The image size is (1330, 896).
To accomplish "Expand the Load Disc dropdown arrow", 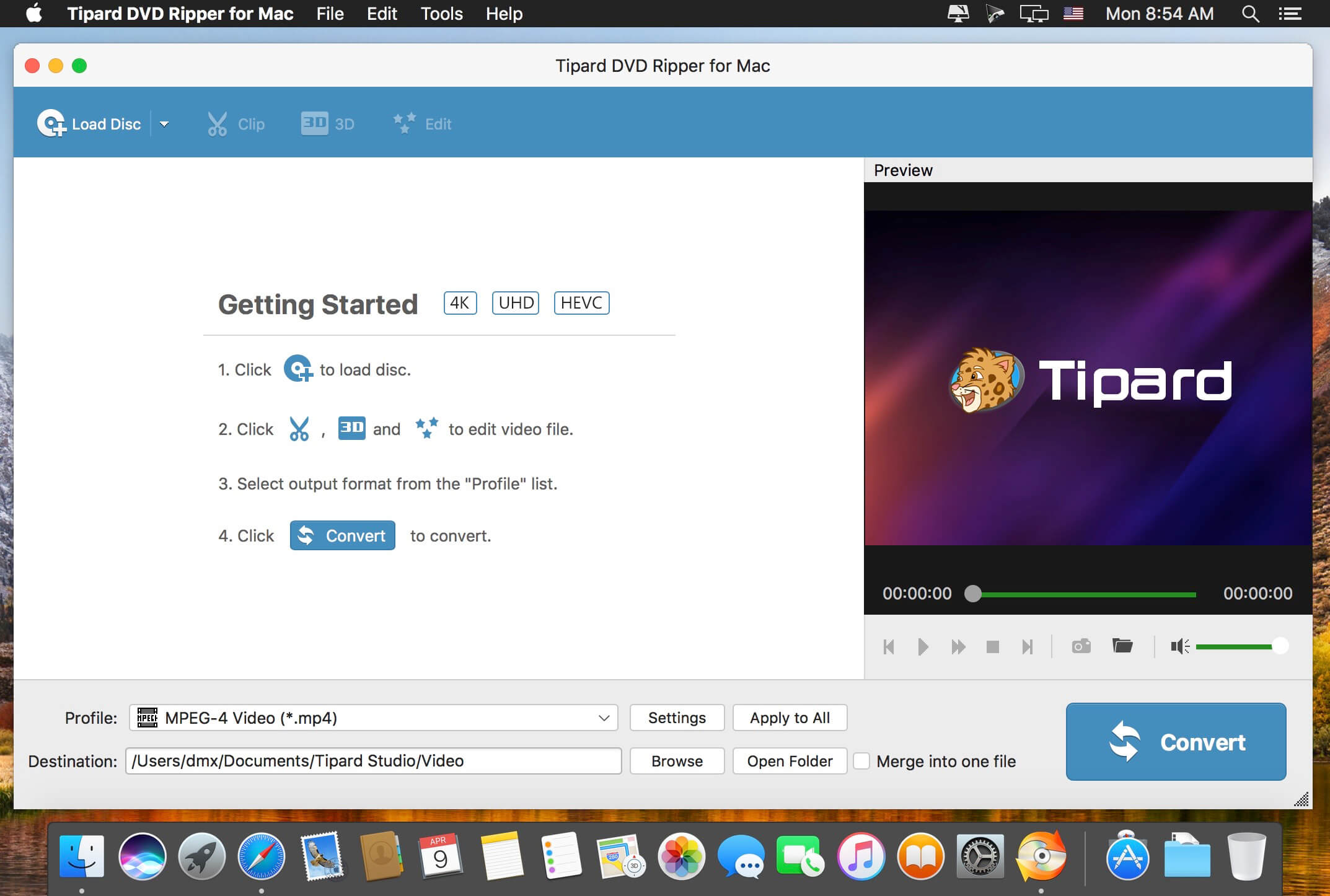I will coord(164,124).
